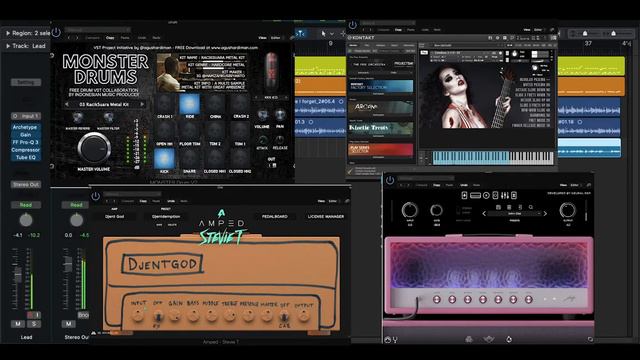640x360 pixels.
Task: Trigger the CLOSED HH1 drum pad
Action: tap(215, 158)
